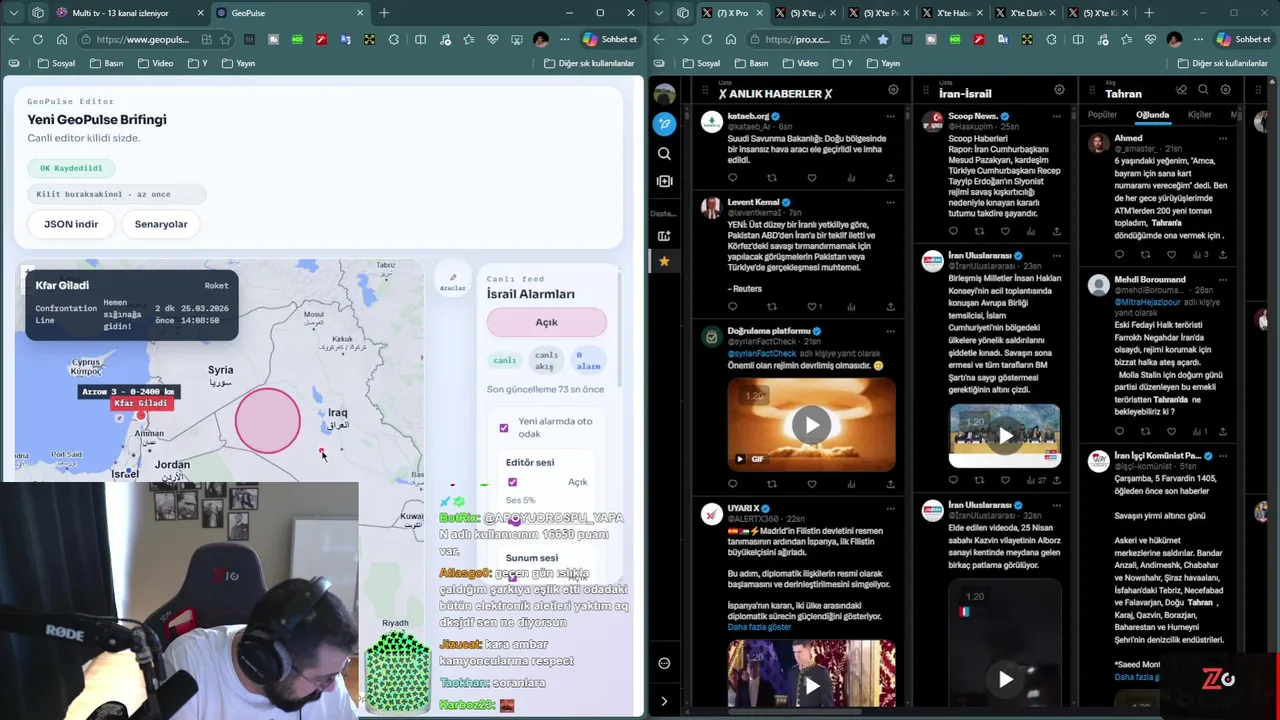1280x720 pixels.
Task: Clear the Tahran column with eraser icon
Action: (1181, 90)
